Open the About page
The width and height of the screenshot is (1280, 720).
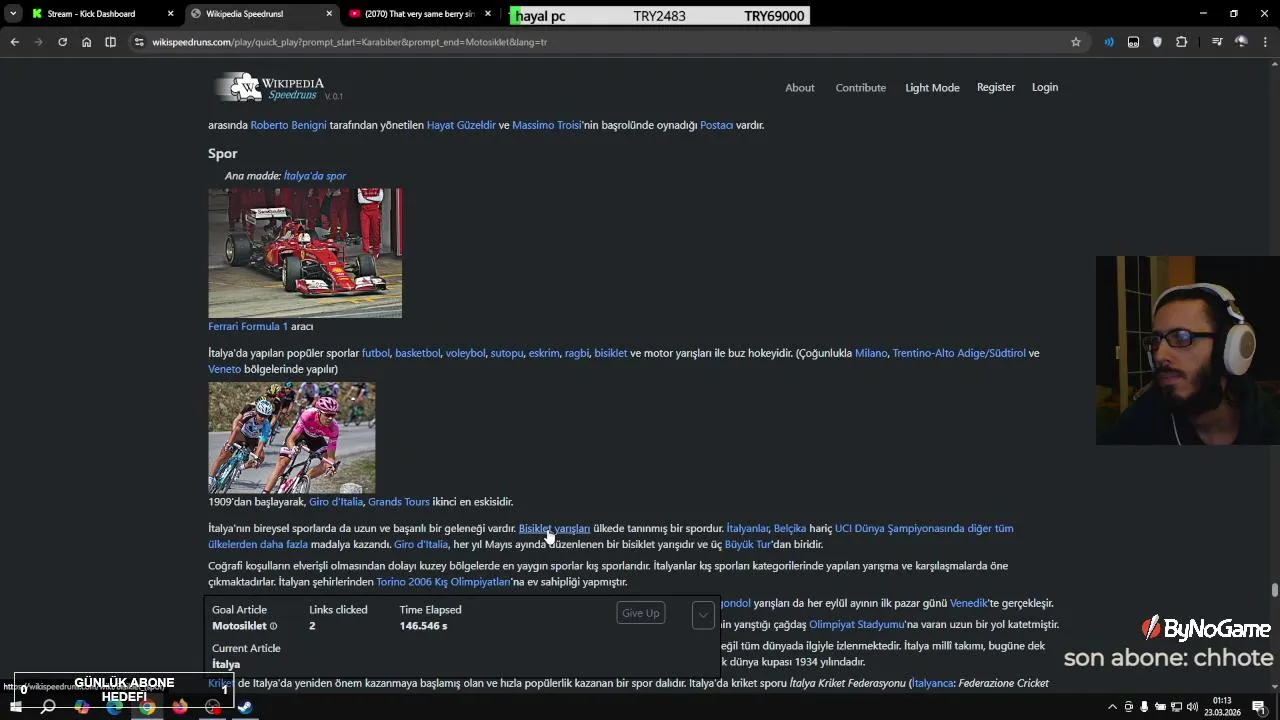click(x=800, y=88)
